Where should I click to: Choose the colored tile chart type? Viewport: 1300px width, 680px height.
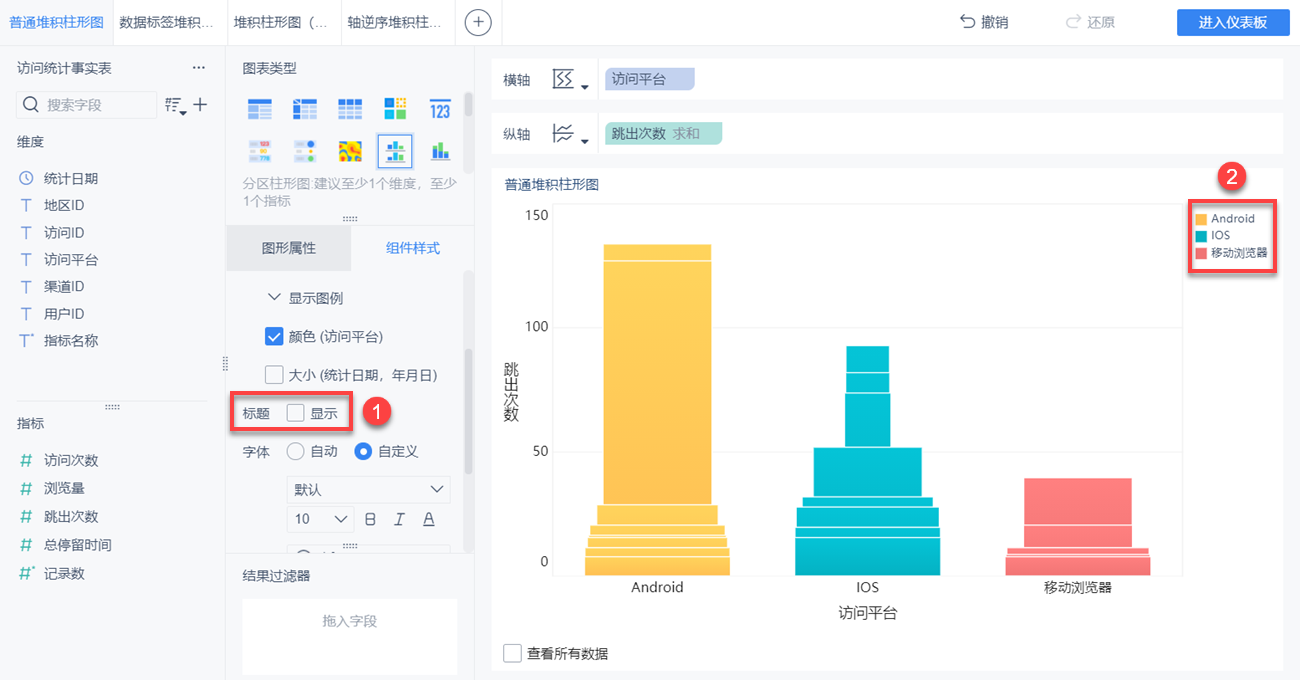pos(395,110)
